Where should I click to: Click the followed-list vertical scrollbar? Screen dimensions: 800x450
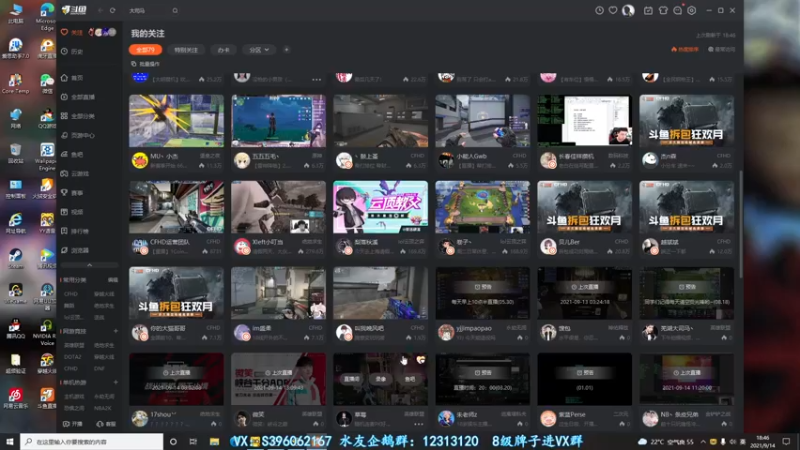coord(740,224)
